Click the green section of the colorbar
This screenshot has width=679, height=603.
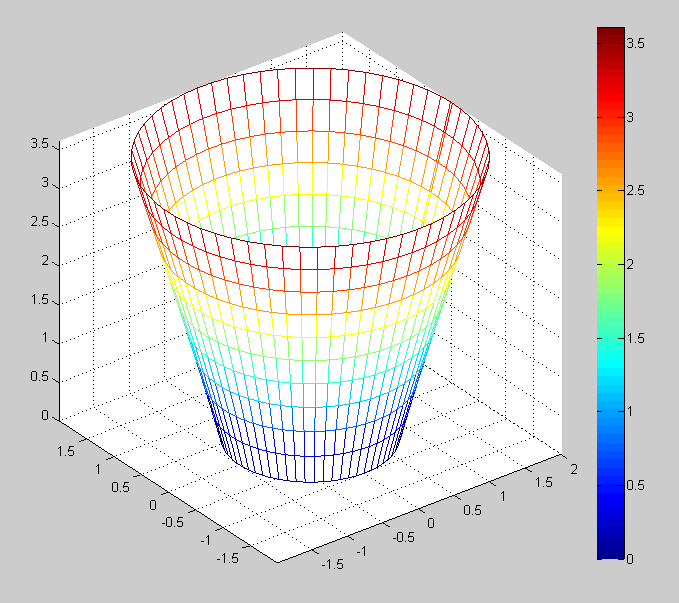[x=610, y=290]
